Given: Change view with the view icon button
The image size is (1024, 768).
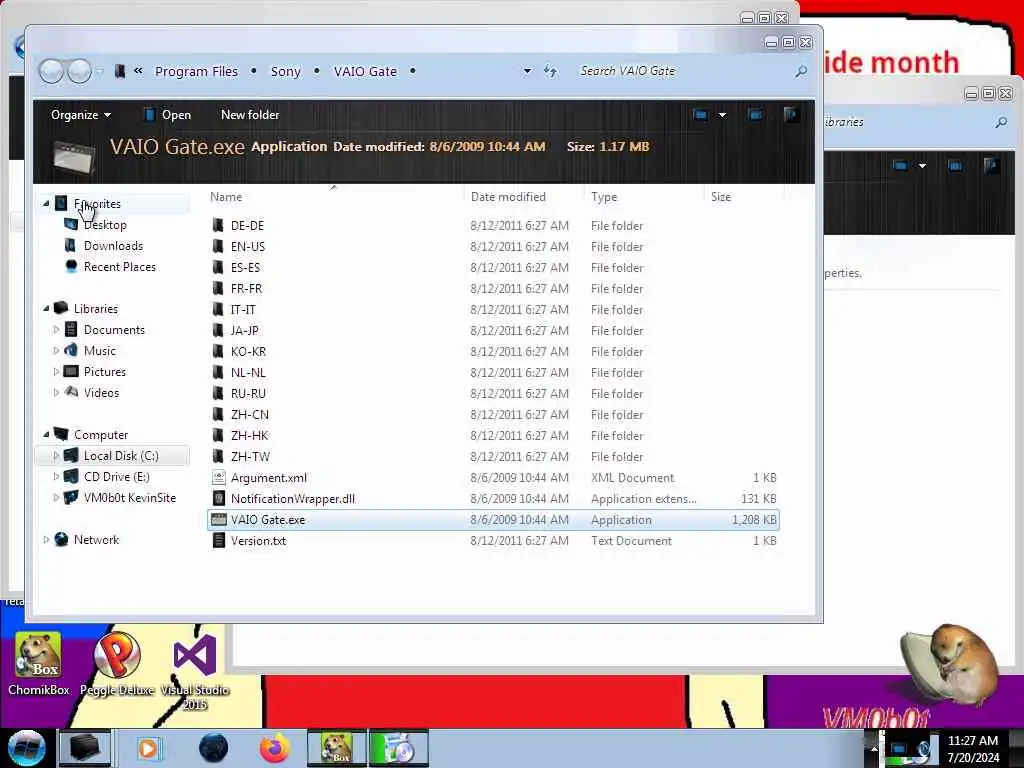Looking at the screenshot, I should pyautogui.click(x=700, y=115).
